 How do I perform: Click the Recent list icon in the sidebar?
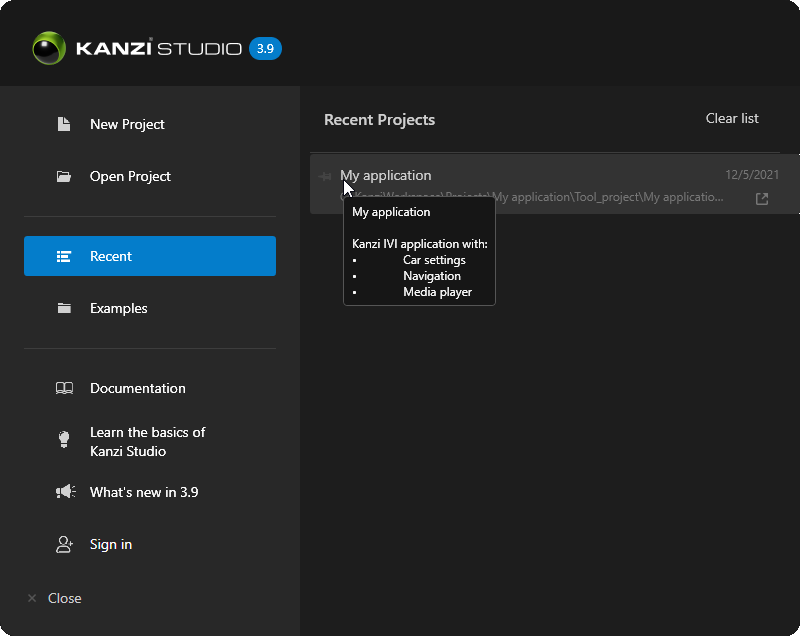tap(64, 256)
